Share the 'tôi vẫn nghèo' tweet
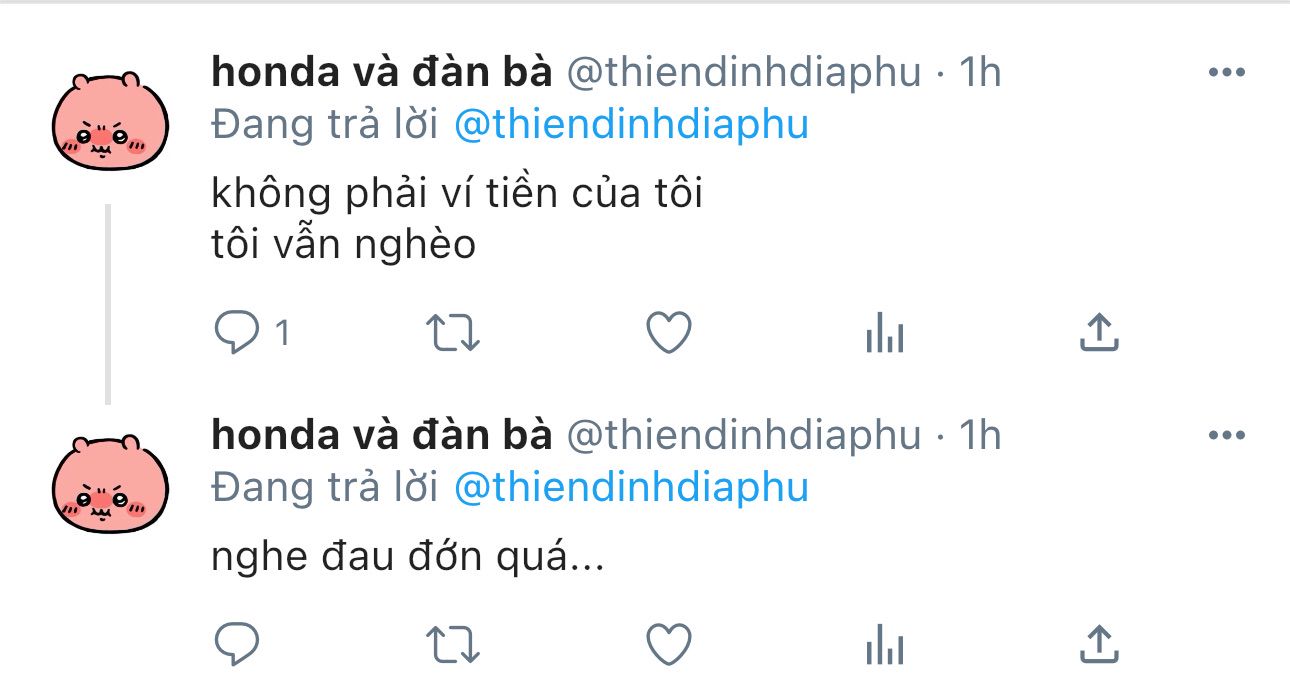1290x692 pixels. tap(1099, 332)
